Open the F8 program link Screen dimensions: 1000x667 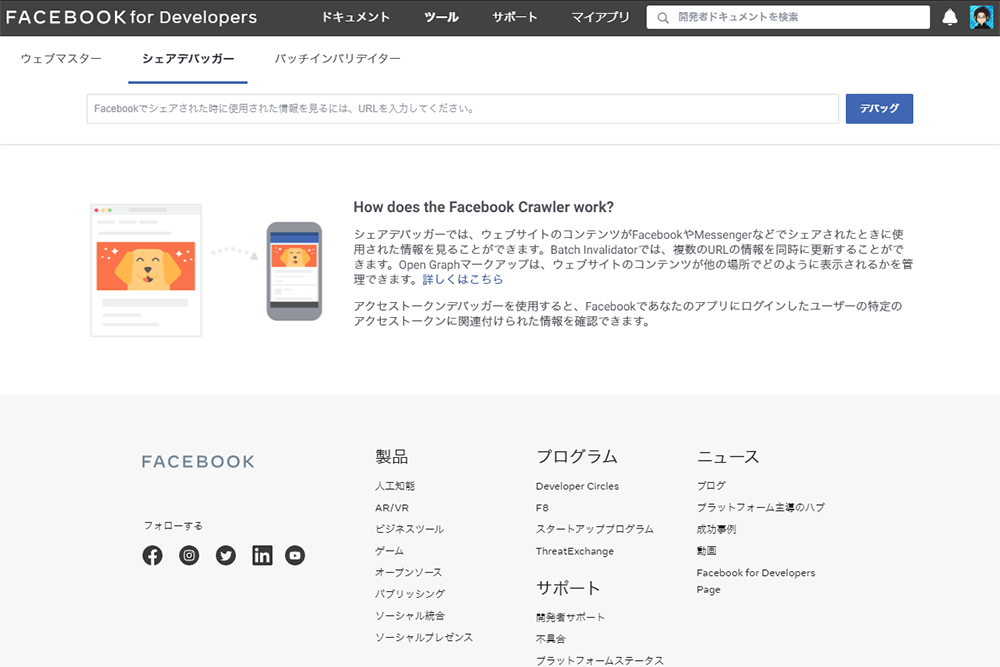[542, 508]
